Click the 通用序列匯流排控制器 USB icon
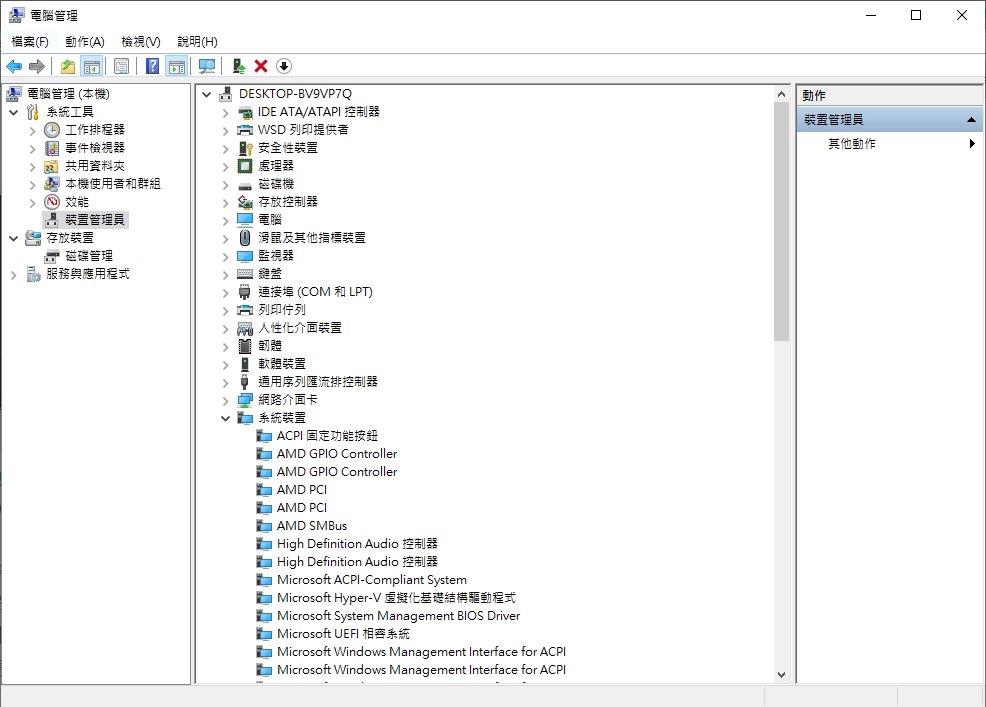This screenshot has height=707, width=986. (245, 382)
